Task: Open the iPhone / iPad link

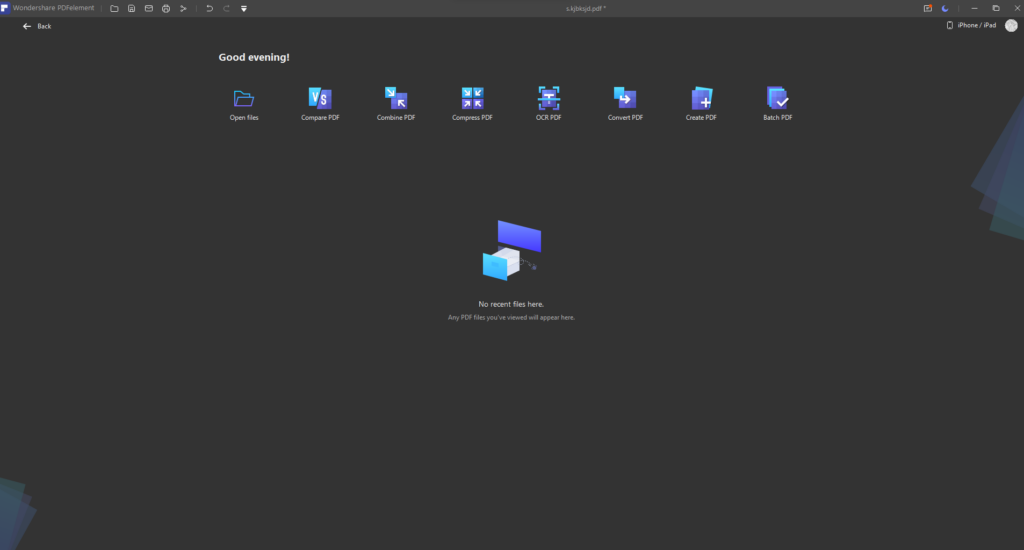Action: coord(971,25)
